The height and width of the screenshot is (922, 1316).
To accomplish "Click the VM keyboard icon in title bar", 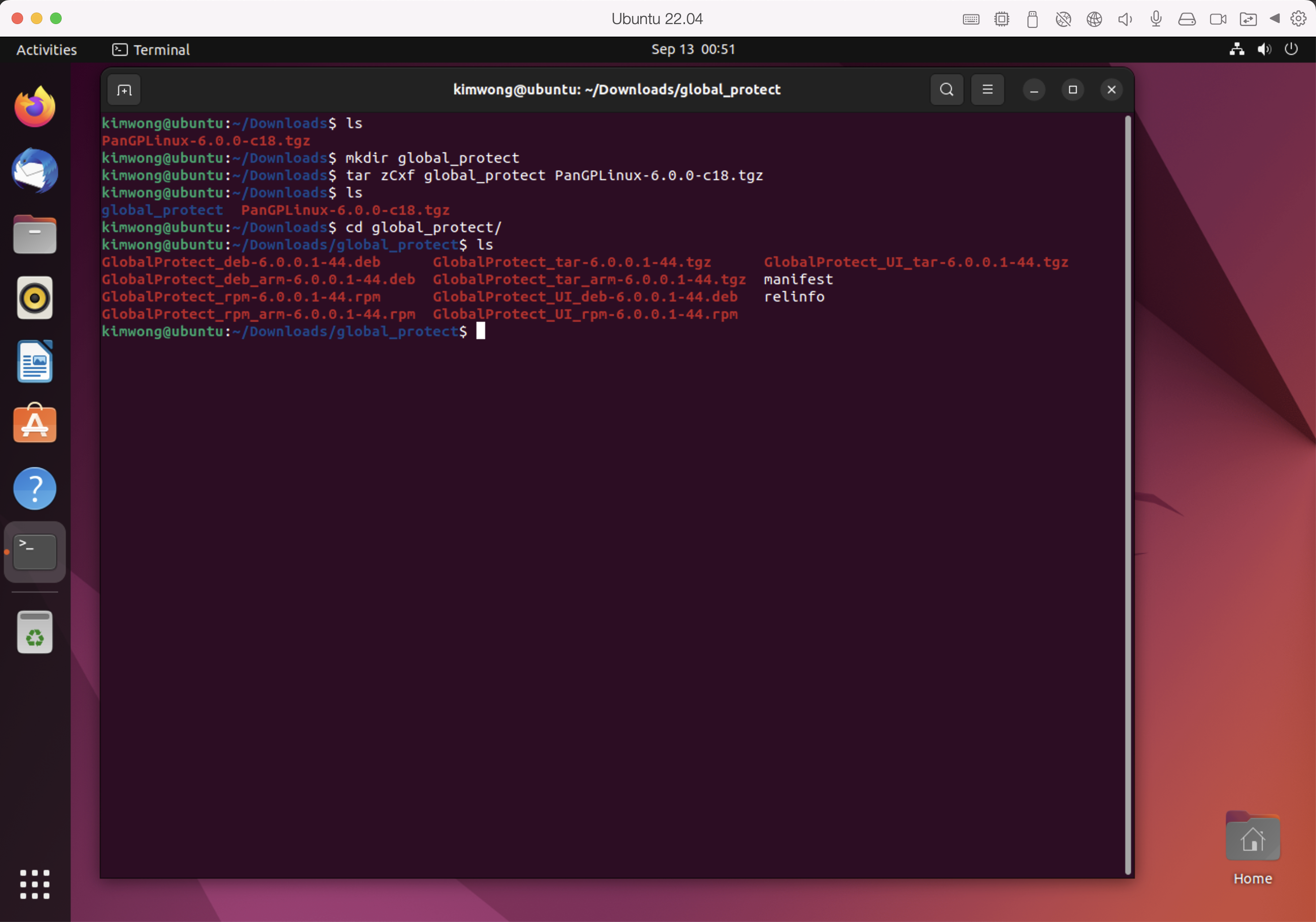I will click(971, 19).
